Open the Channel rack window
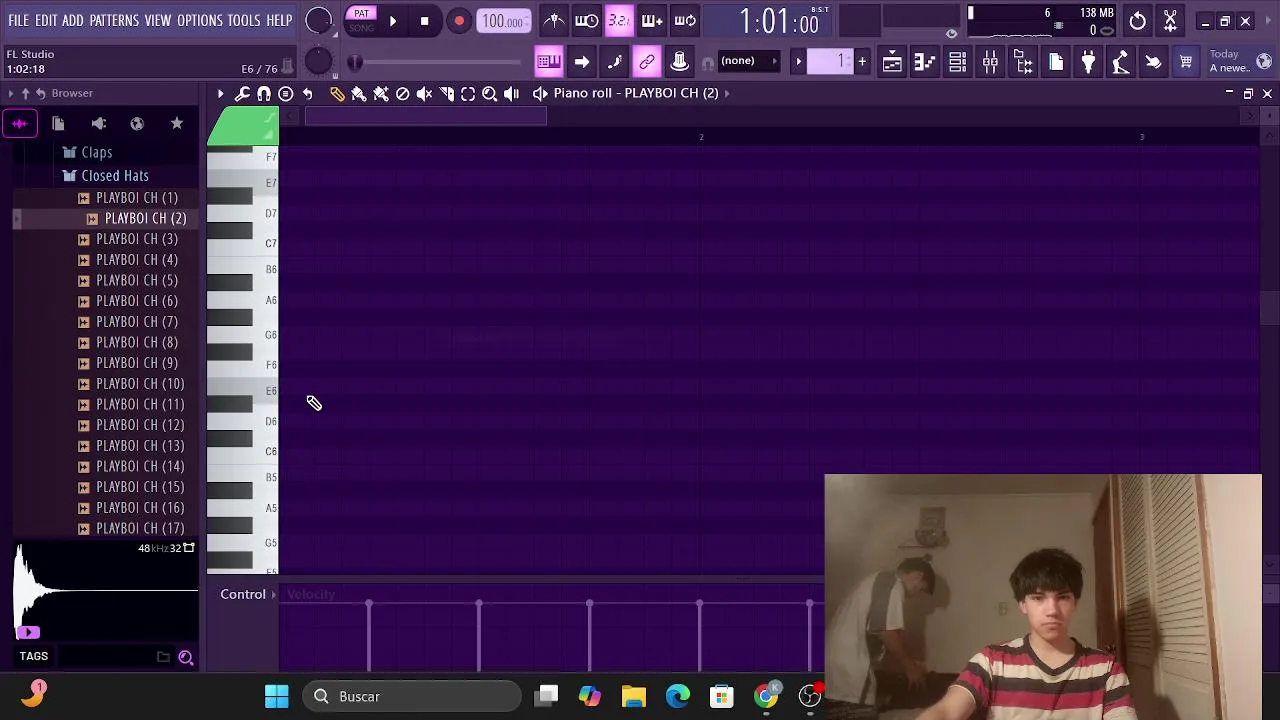Viewport: 1280px width, 720px height. (957, 62)
